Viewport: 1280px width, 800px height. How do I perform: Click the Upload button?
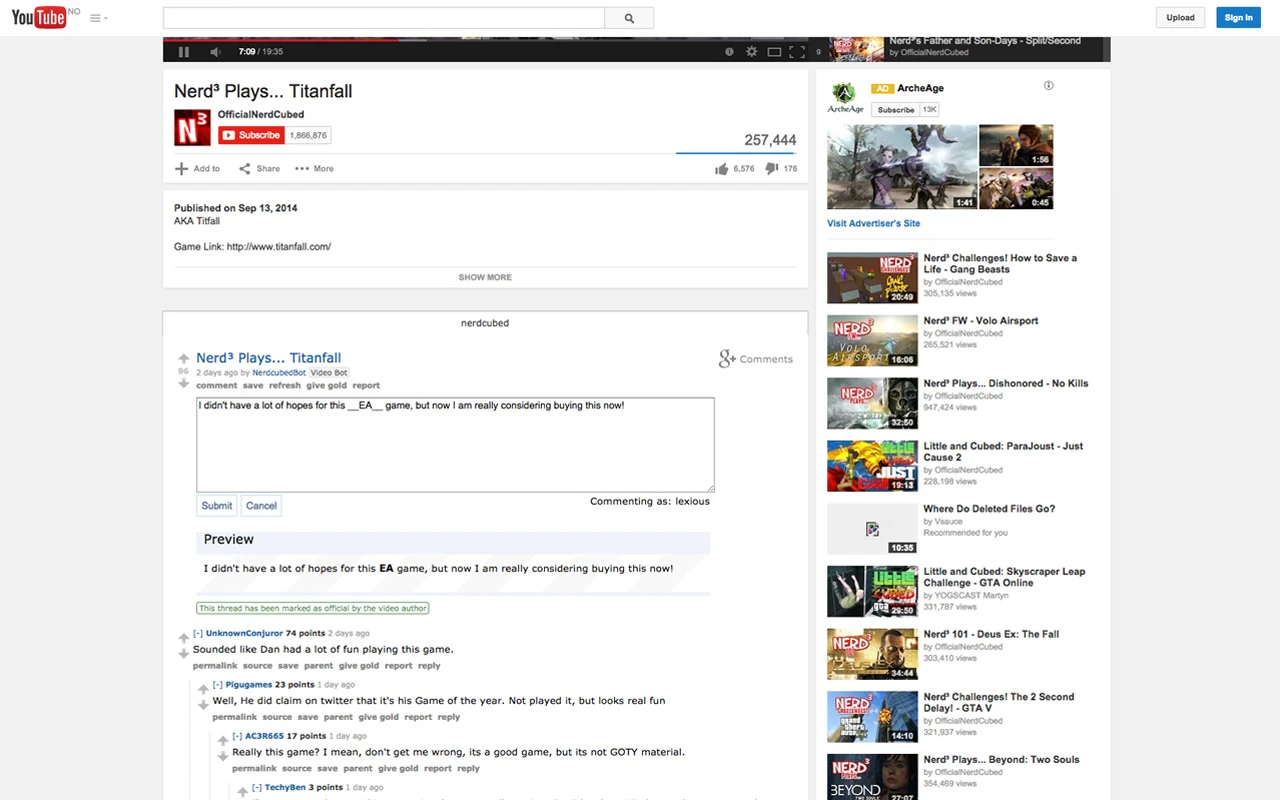(1180, 17)
